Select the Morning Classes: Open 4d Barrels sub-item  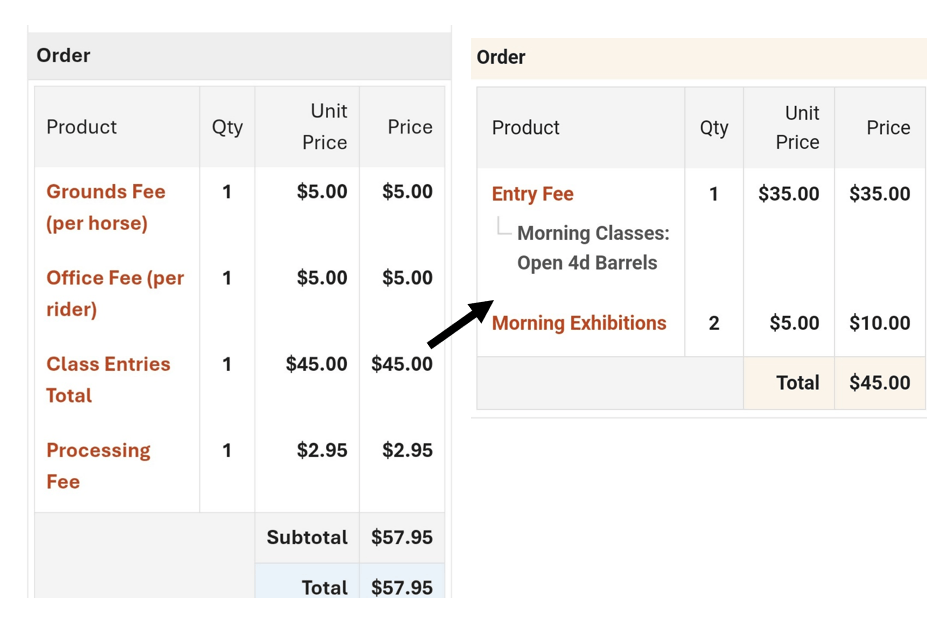pyautogui.click(x=592, y=248)
